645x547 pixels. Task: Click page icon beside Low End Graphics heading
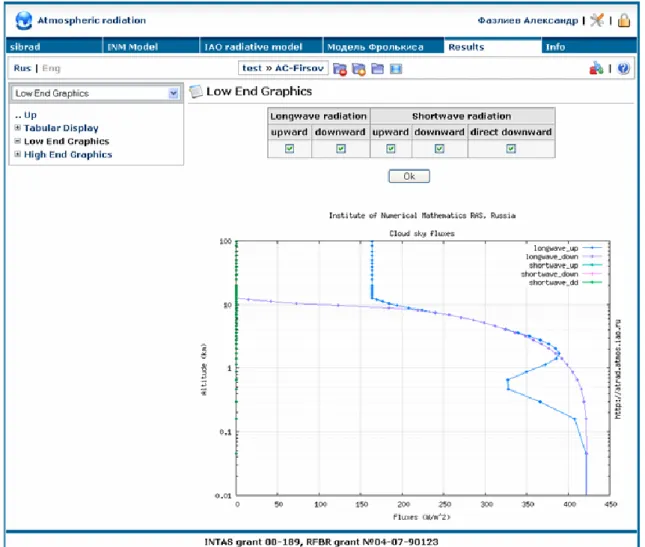[196, 91]
